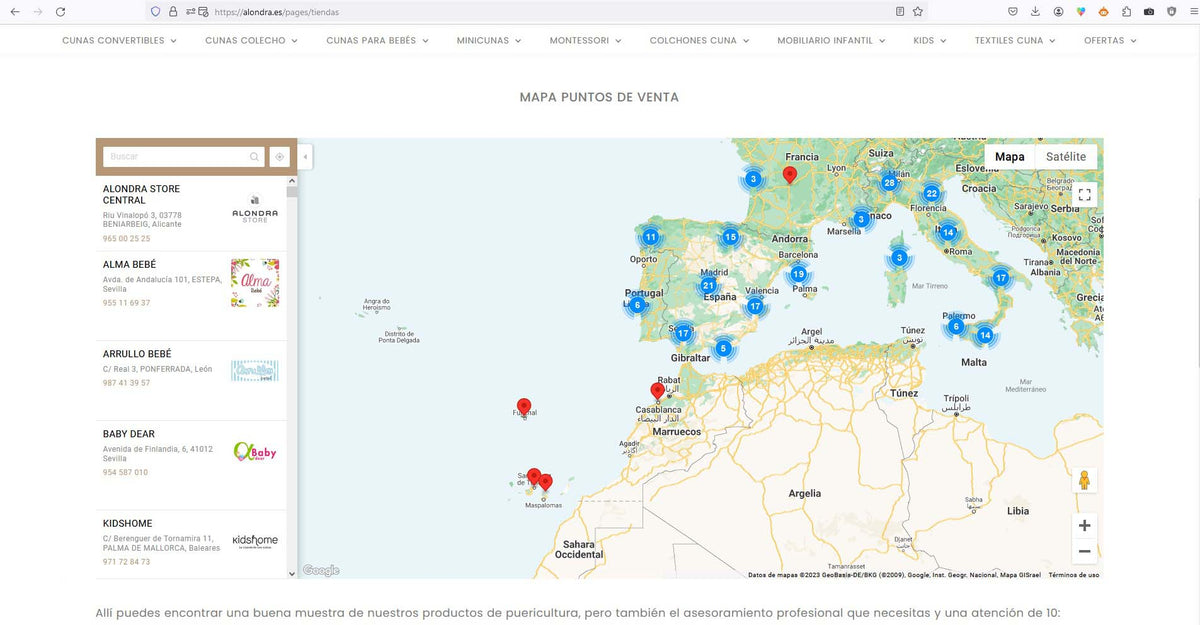Viewport: 1200px width, 625px height.
Task: Click the search magnifier icon in store finder
Action: (x=254, y=157)
